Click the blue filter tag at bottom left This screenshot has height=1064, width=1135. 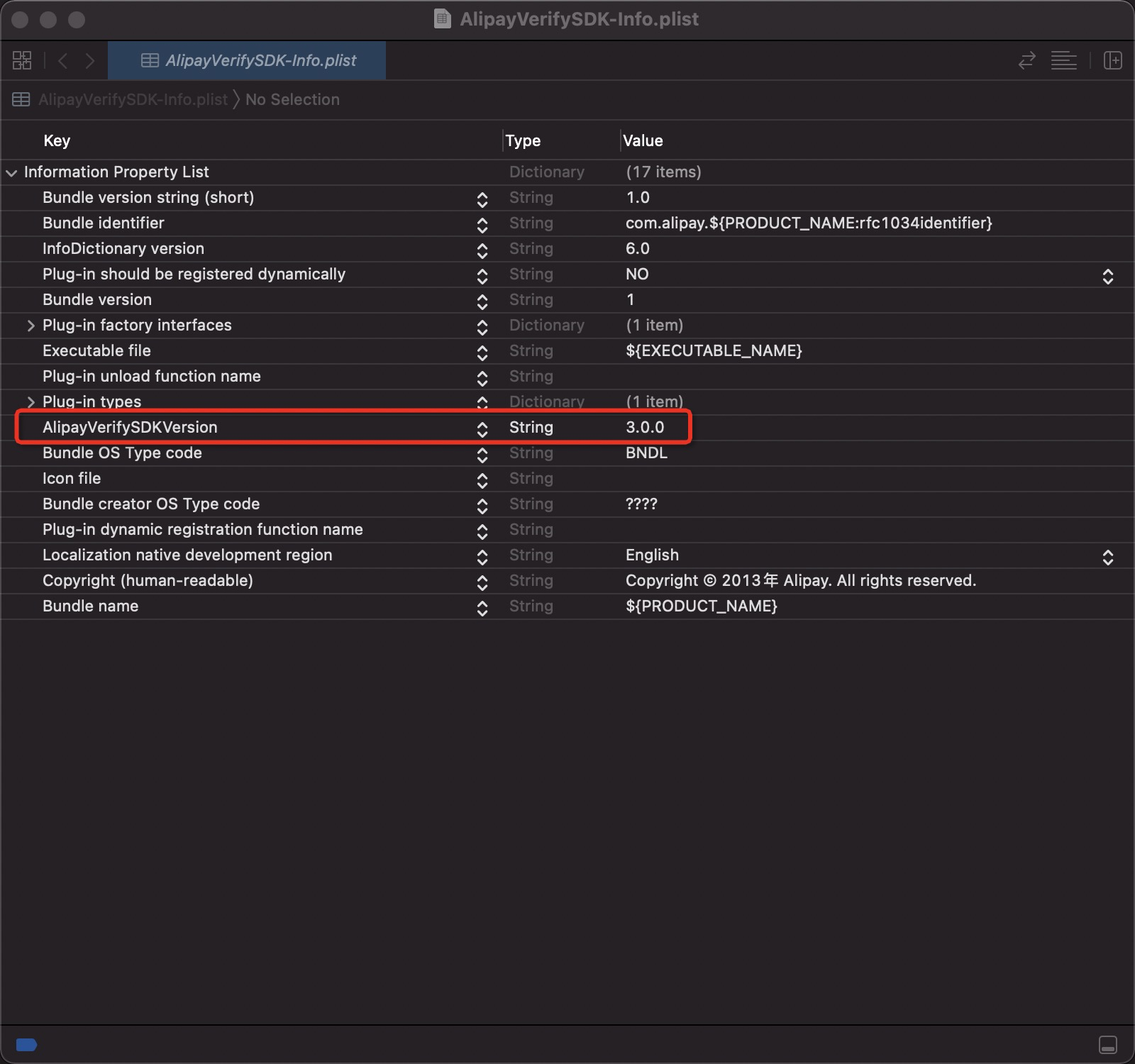tap(26, 1044)
